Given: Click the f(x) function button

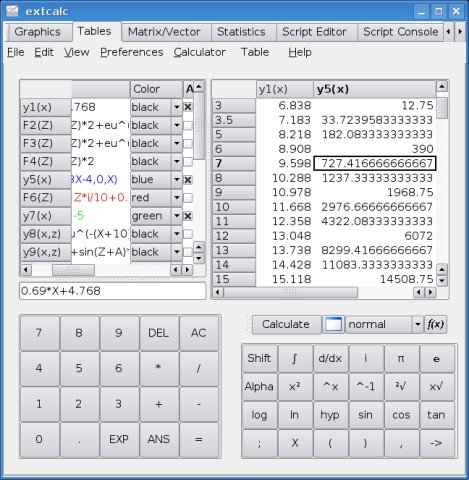Looking at the screenshot, I should [x=436, y=324].
